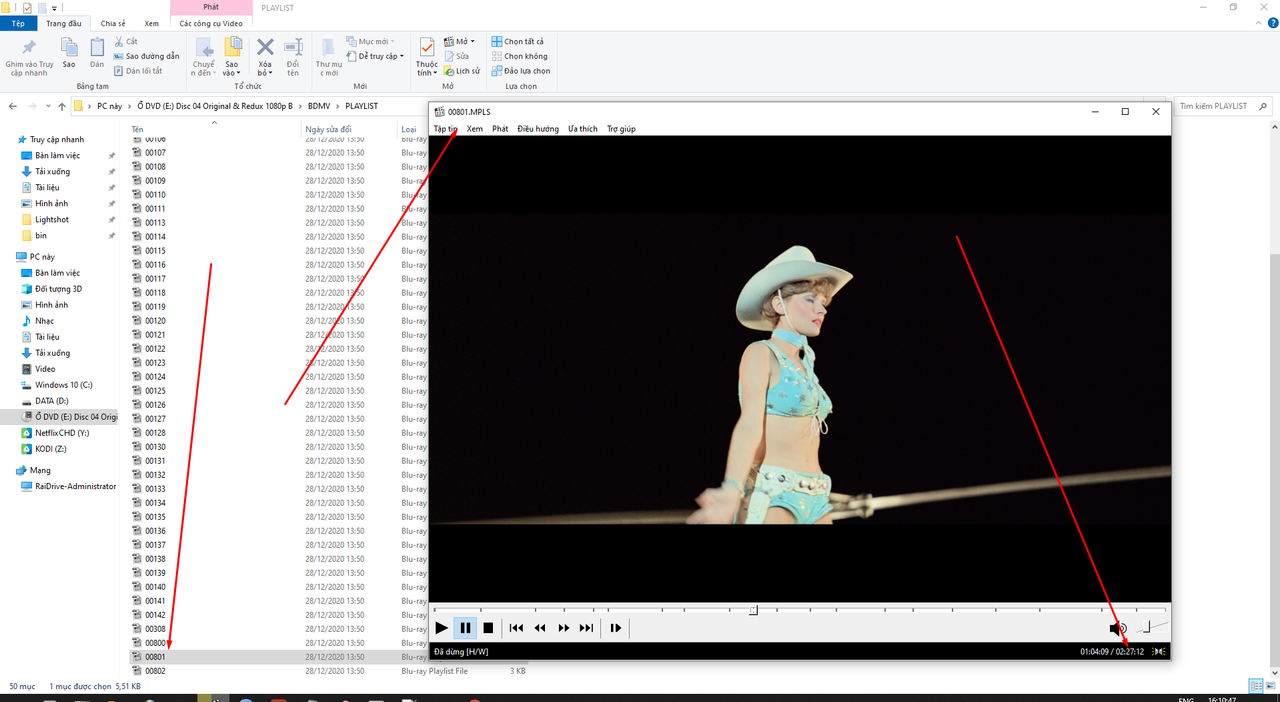Click BDMV in the address breadcrumb
Viewport: 1280px width, 702px height.
point(318,106)
